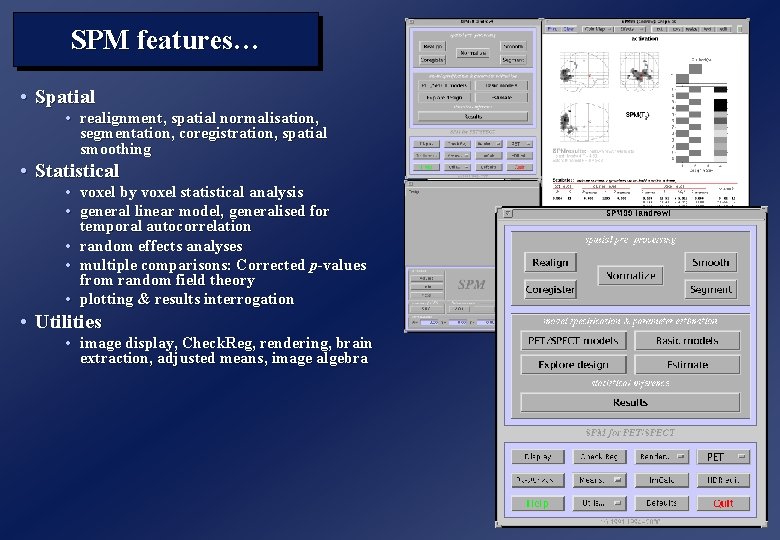The image size is (780, 540).
Task: Open the Render dropdown in large SPM99 window
Action: pos(662,456)
